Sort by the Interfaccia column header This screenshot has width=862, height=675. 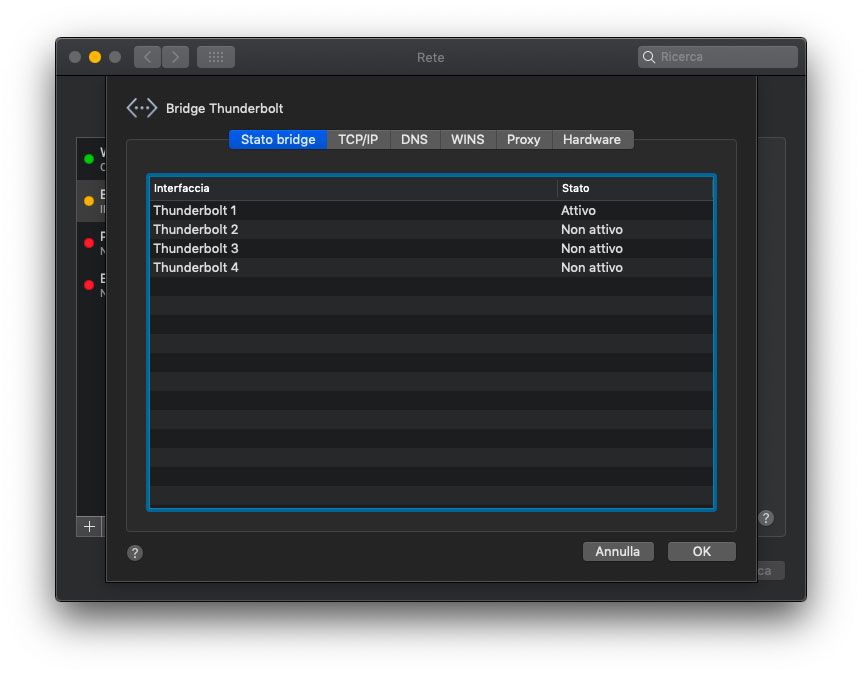click(x=353, y=189)
